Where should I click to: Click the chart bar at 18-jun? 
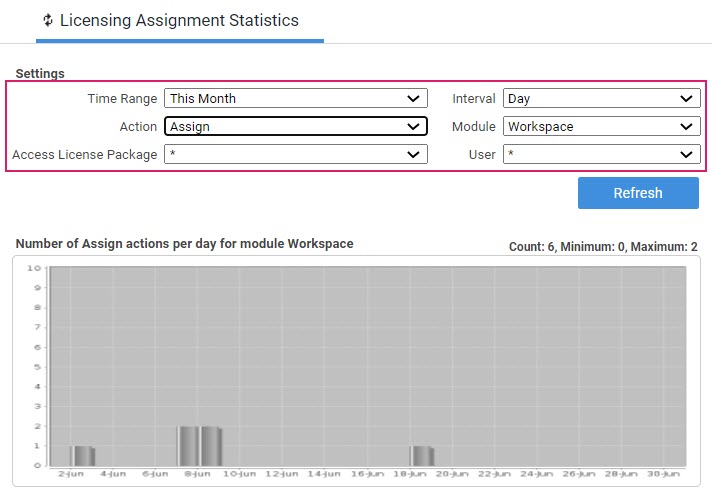click(x=422, y=456)
